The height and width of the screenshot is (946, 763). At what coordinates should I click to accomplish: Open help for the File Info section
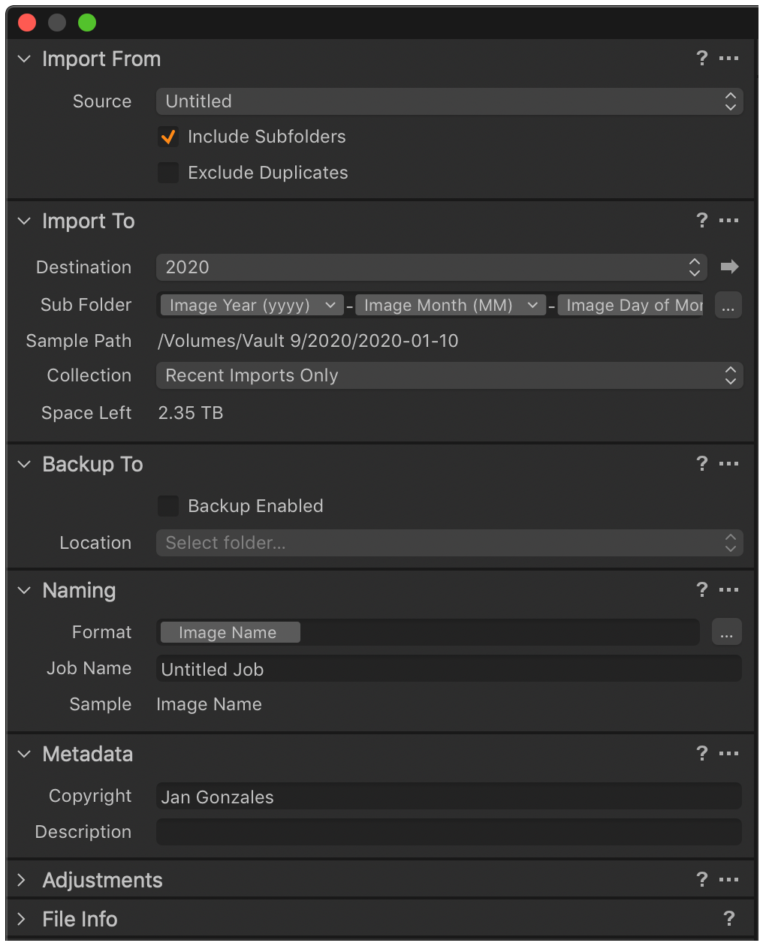click(x=729, y=918)
